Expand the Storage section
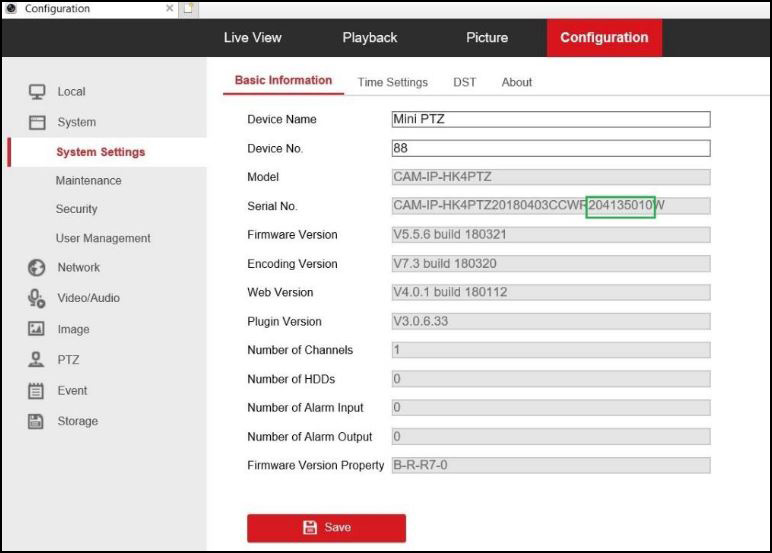The height and width of the screenshot is (553, 772). tap(78, 421)
